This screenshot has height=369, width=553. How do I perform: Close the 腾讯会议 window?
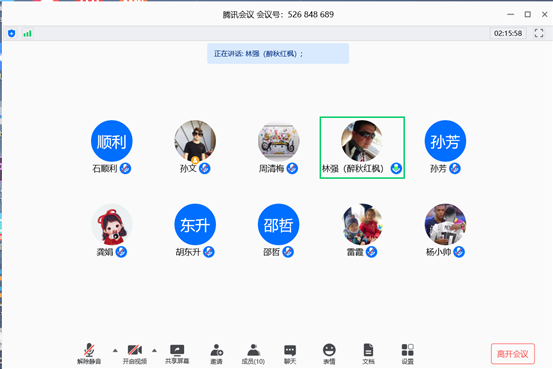pyautogui.click(x=544, y=14)
